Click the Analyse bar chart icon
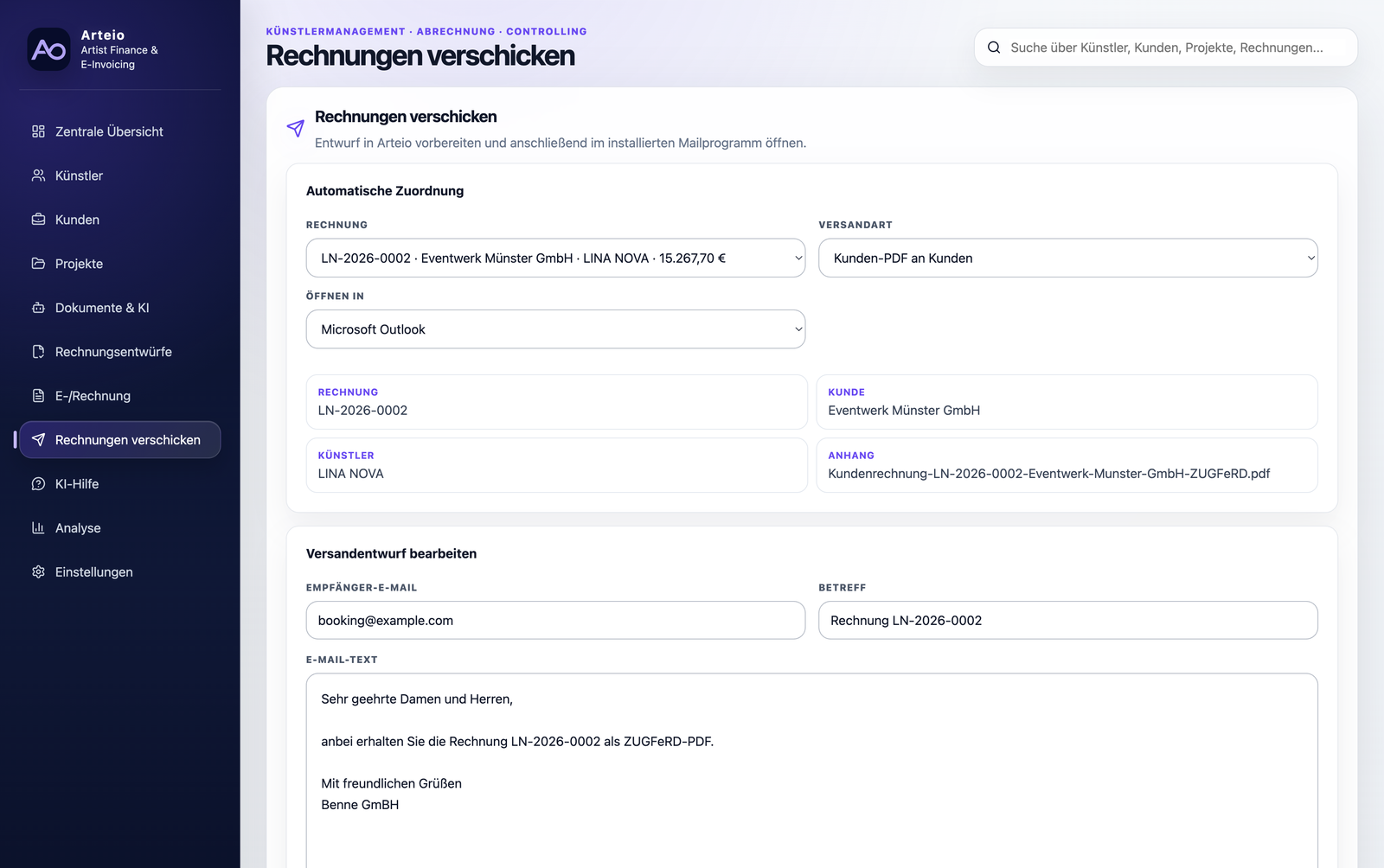 (38, 528)
